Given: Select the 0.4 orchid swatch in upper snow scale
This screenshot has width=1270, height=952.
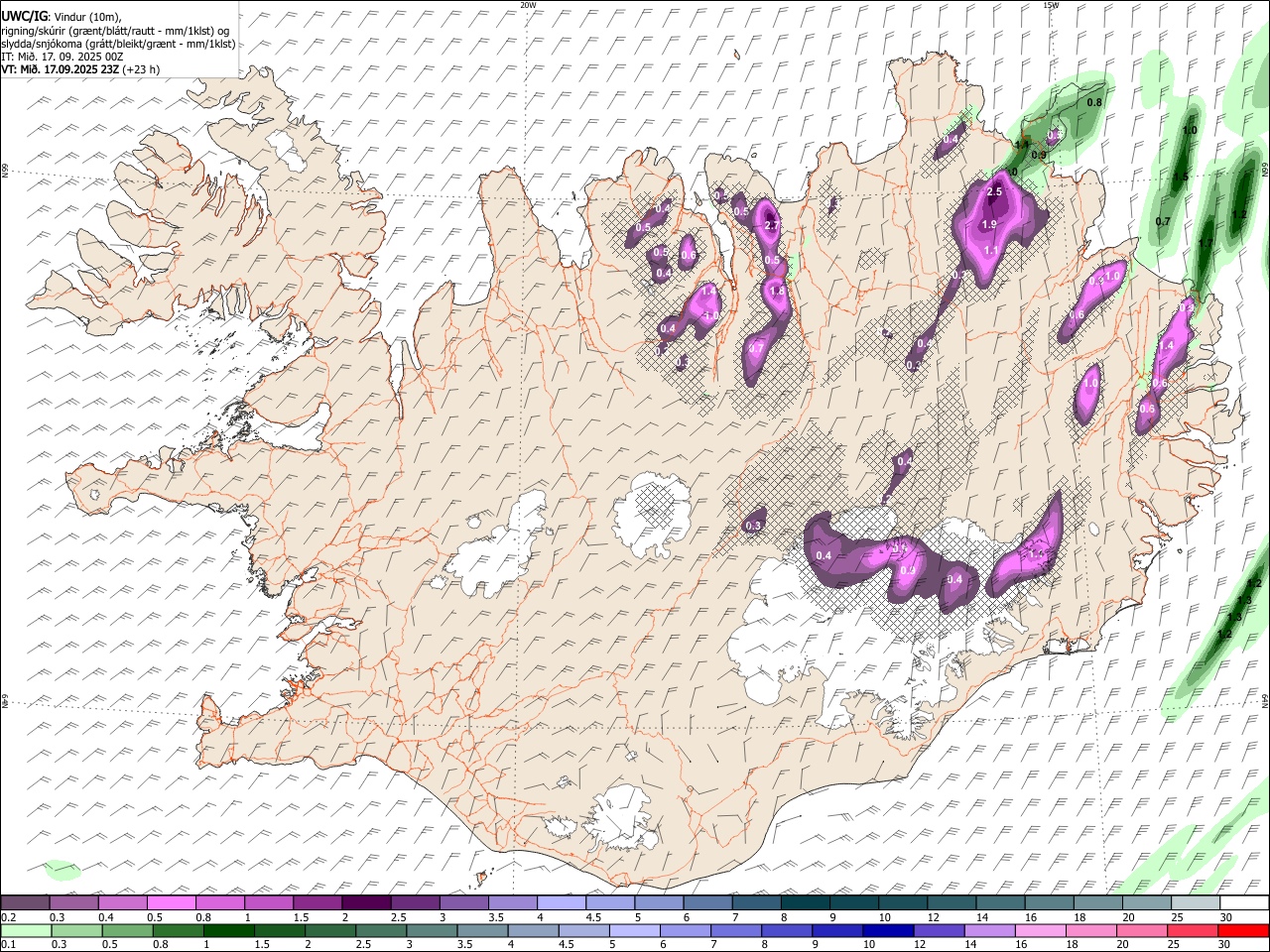Looking at the screenshot, I should 122,903.
